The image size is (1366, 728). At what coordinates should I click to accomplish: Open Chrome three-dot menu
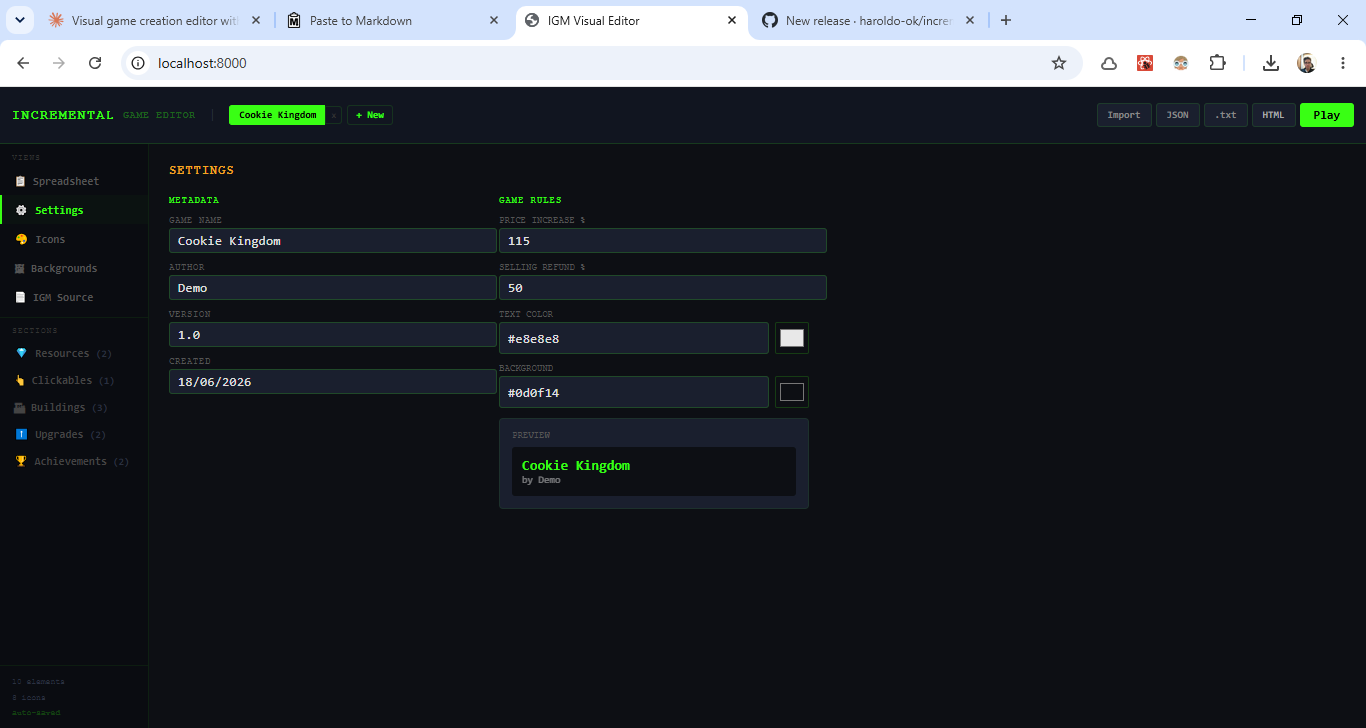(x=1342, y=63)
